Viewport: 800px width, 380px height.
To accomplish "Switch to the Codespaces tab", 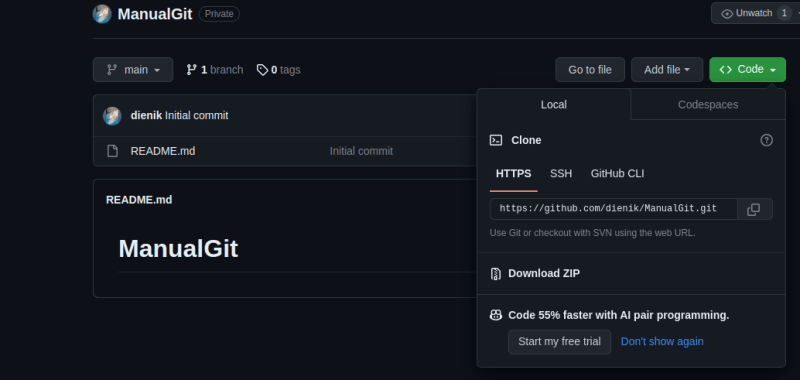I will [x=708, y=105].
